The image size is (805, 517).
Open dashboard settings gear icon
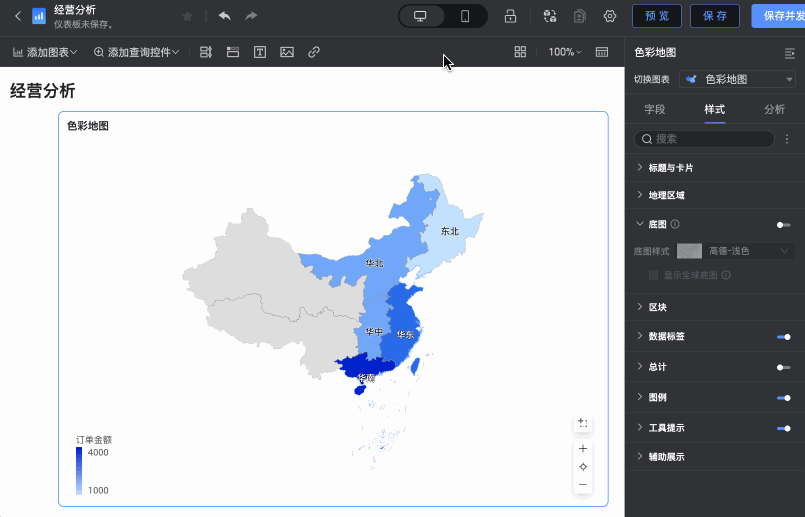(610, 16)
